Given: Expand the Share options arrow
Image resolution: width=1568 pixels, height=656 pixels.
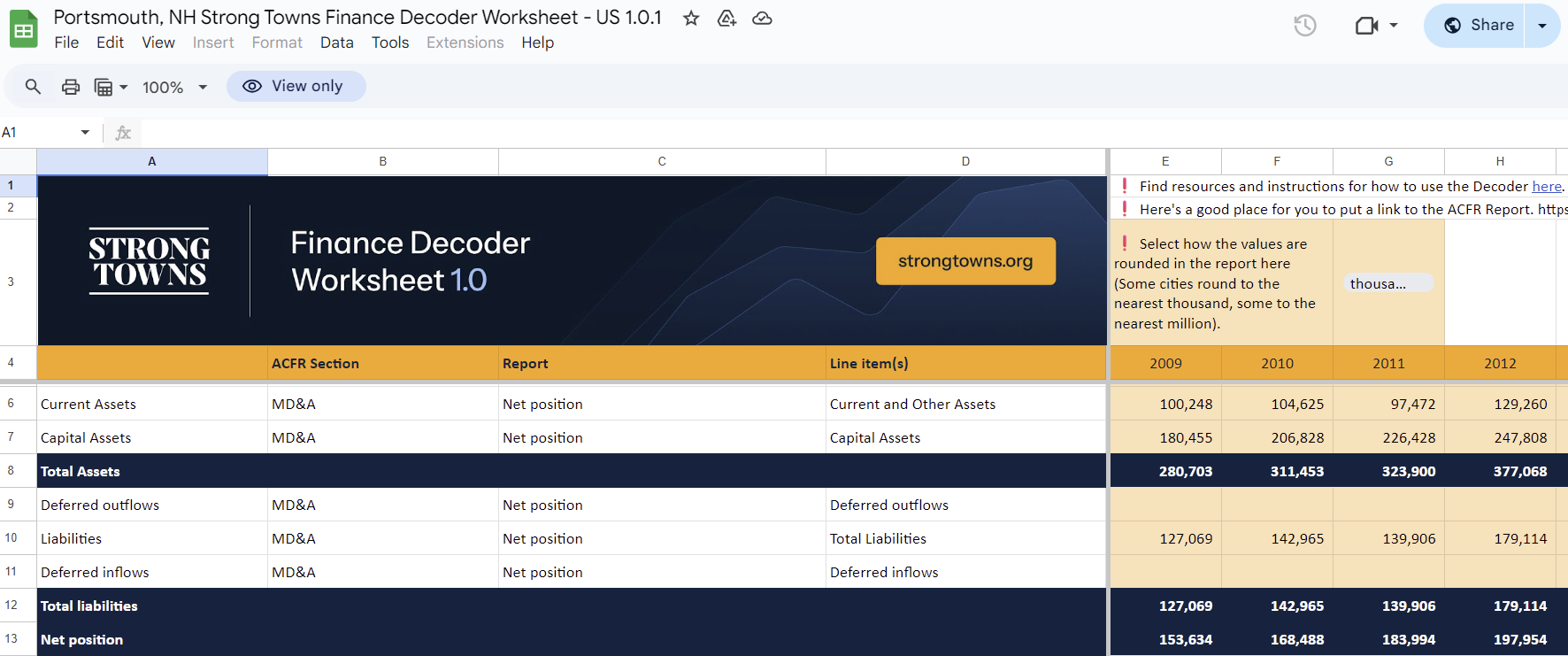Looking at the screenshot, I should (1542, 26).
